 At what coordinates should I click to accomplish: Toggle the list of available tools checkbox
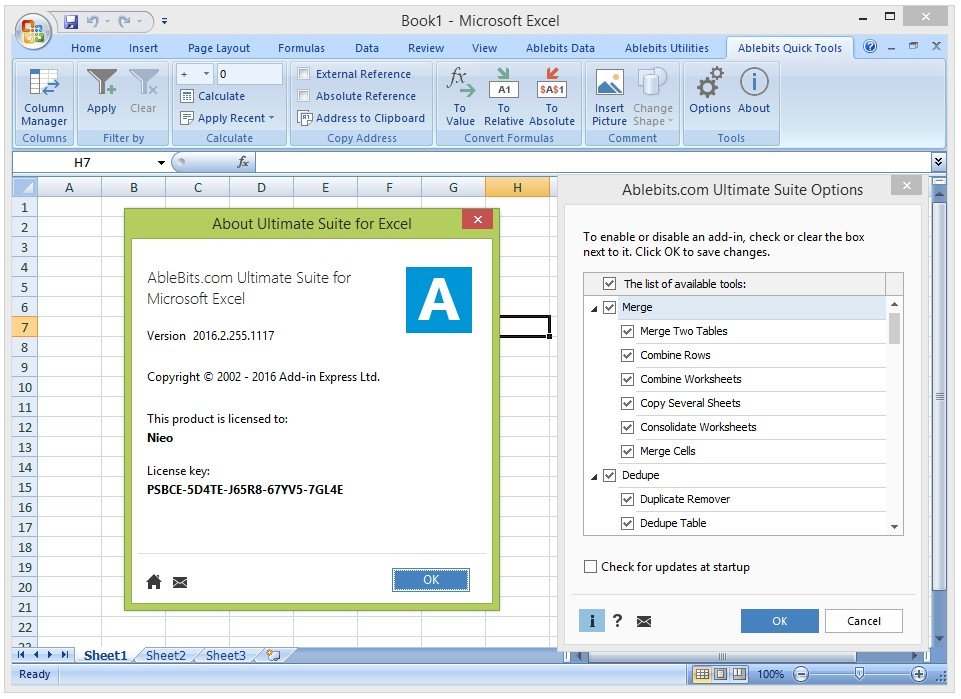pos(609,284)
